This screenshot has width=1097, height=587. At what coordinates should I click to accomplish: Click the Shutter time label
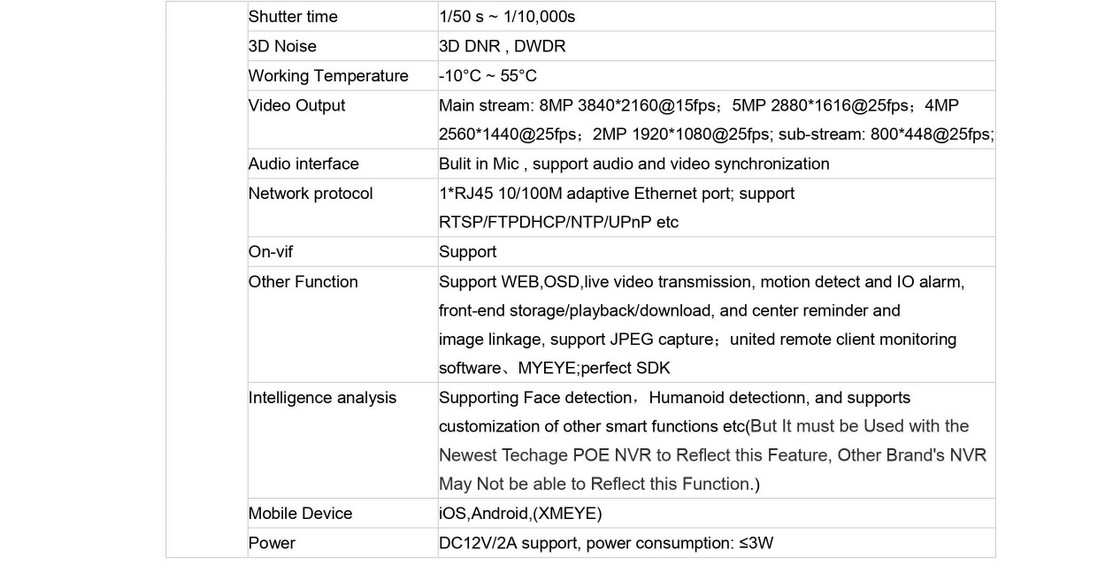(292, 17)
